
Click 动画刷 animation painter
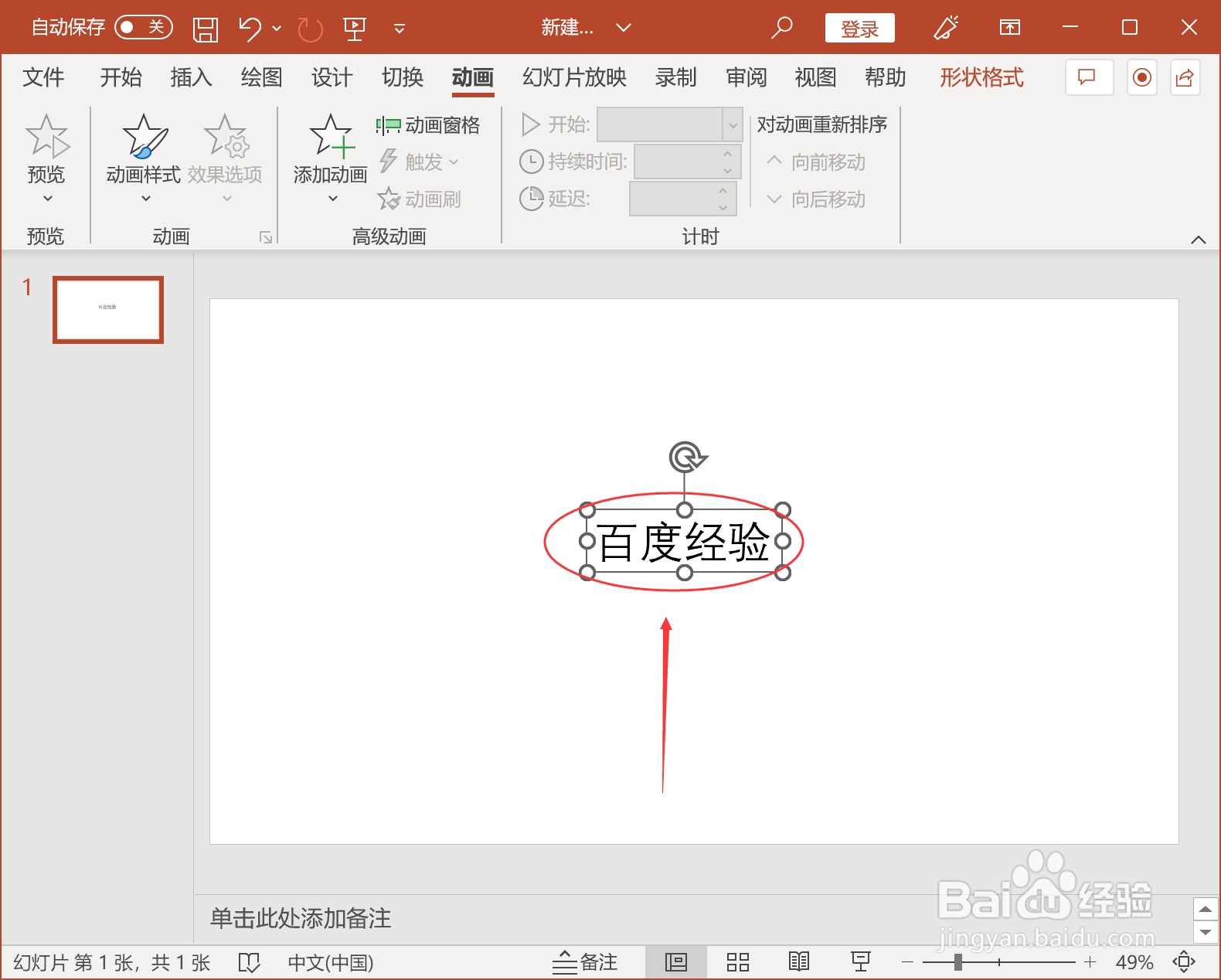coord(419,199)
